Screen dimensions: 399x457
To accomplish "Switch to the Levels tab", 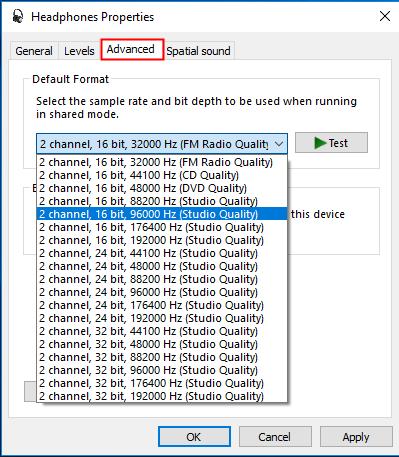I will pyautogui.click(x=79, y=51).
